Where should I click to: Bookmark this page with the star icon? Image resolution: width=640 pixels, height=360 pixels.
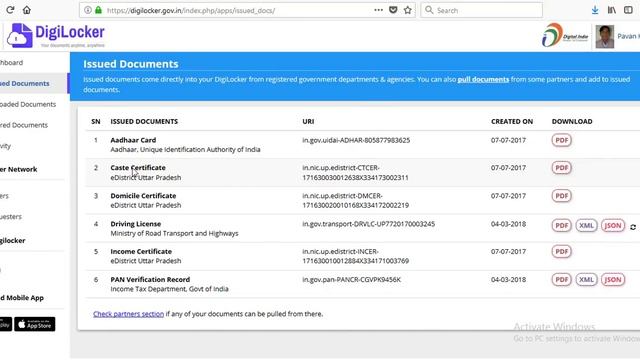[x=407, y=10]
